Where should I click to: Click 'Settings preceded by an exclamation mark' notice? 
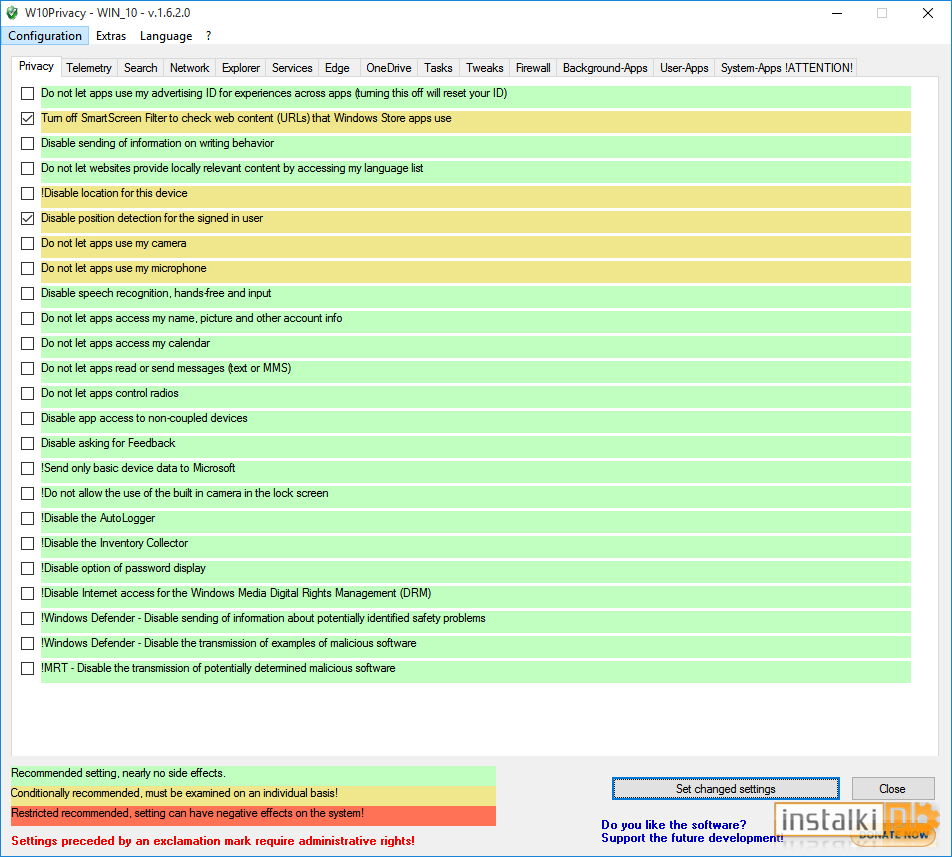[x=212, y=841]
